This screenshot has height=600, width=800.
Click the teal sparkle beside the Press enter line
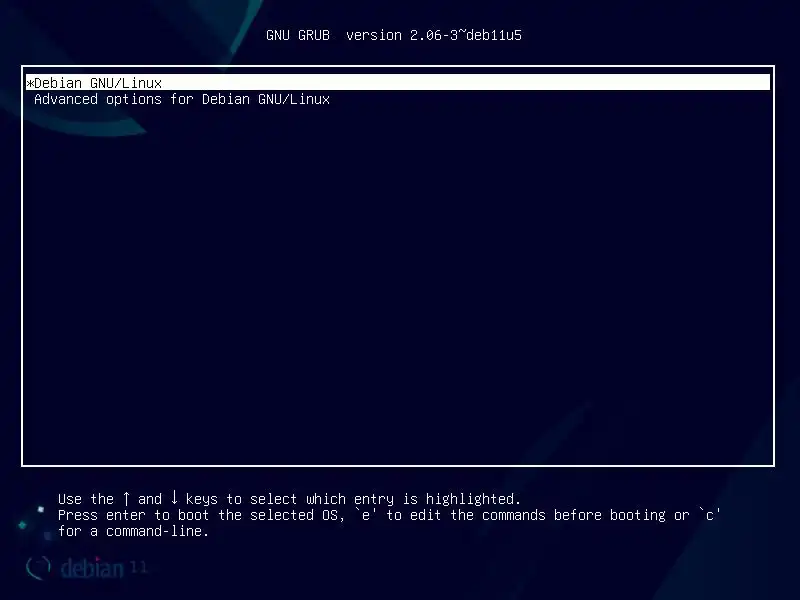(22, 524)
